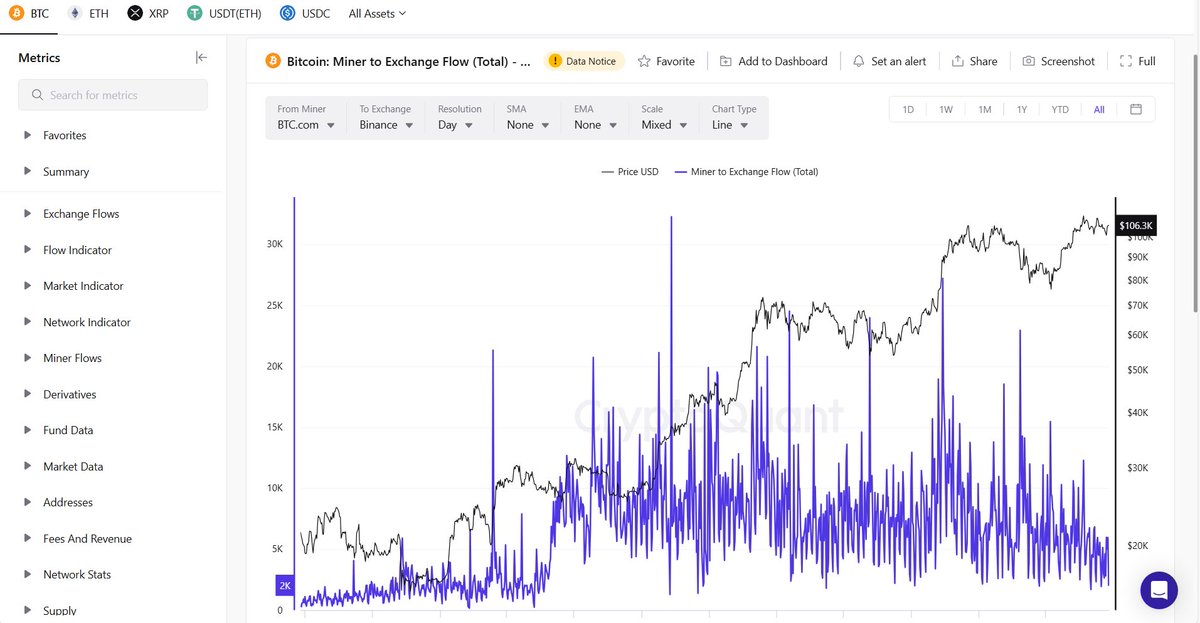Open the chat support widget
Viewport: 1200px width, 623px height.
[x=1159, y=590]
